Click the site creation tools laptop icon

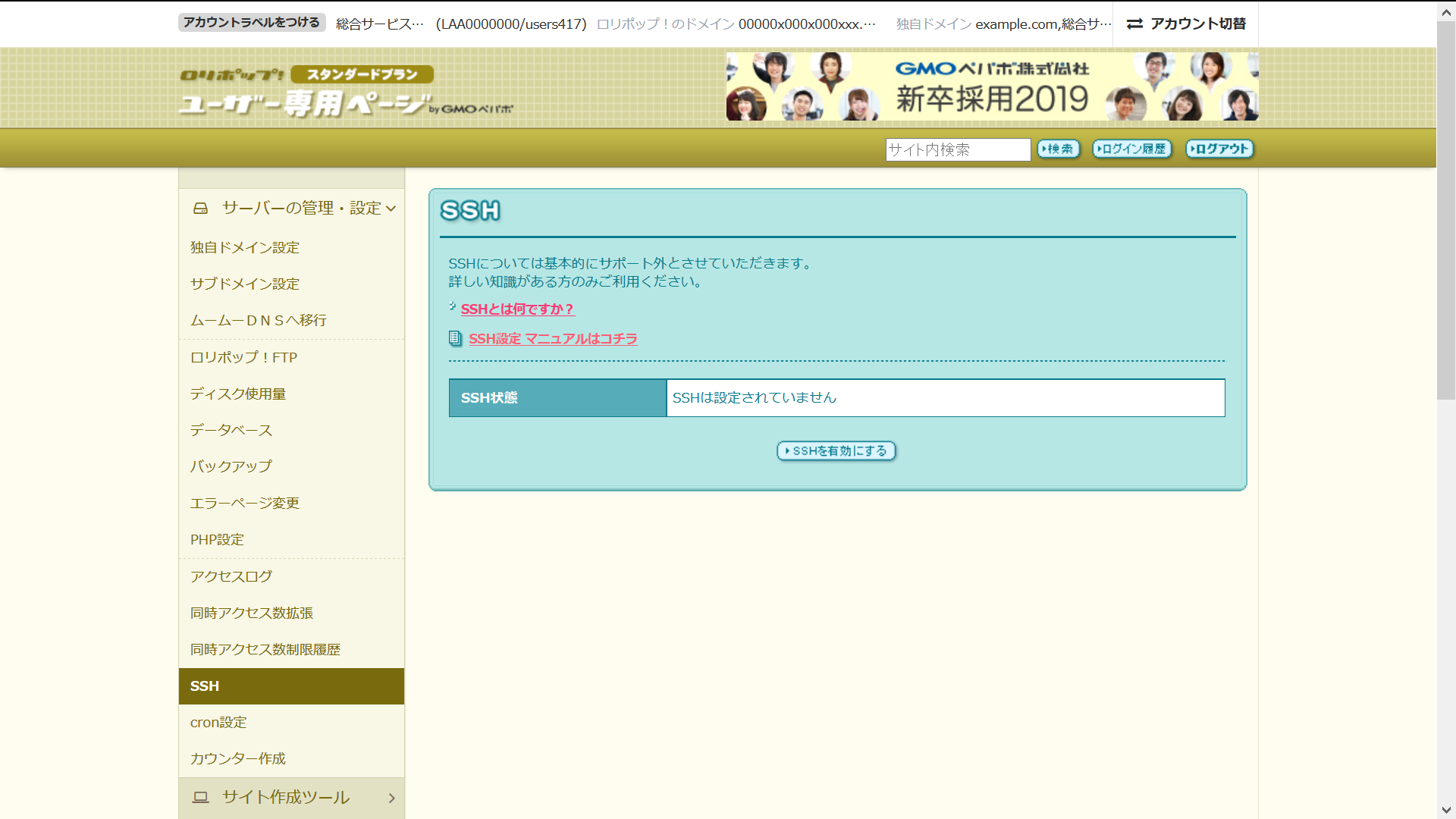click(x=200, y=797)
